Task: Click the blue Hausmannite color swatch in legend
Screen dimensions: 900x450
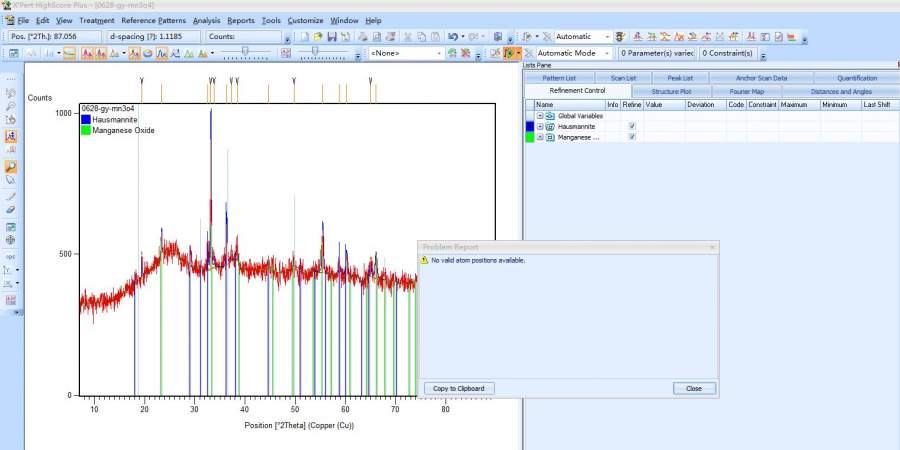Action: pyautogui.click(x=86, y=120)
